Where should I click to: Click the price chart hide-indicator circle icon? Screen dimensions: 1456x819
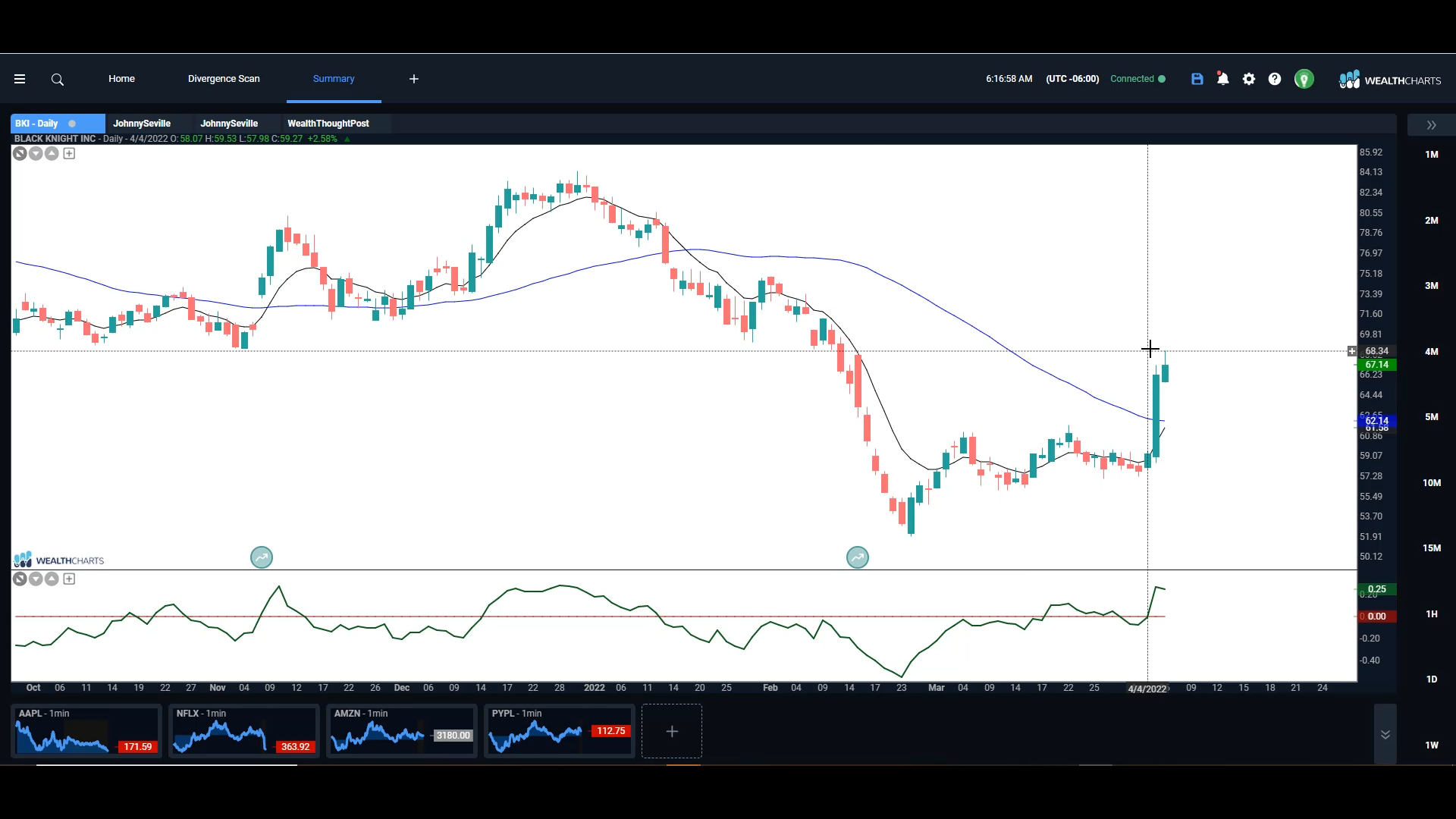point(20,153)
